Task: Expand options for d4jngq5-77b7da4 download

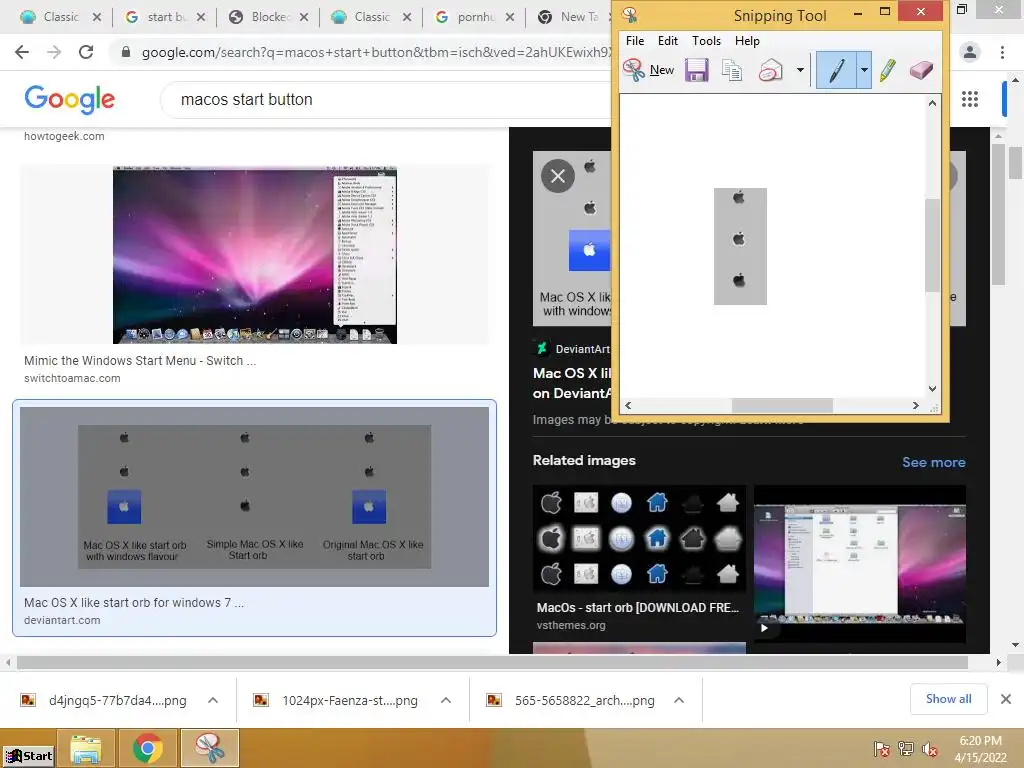Action: (213, 700)
